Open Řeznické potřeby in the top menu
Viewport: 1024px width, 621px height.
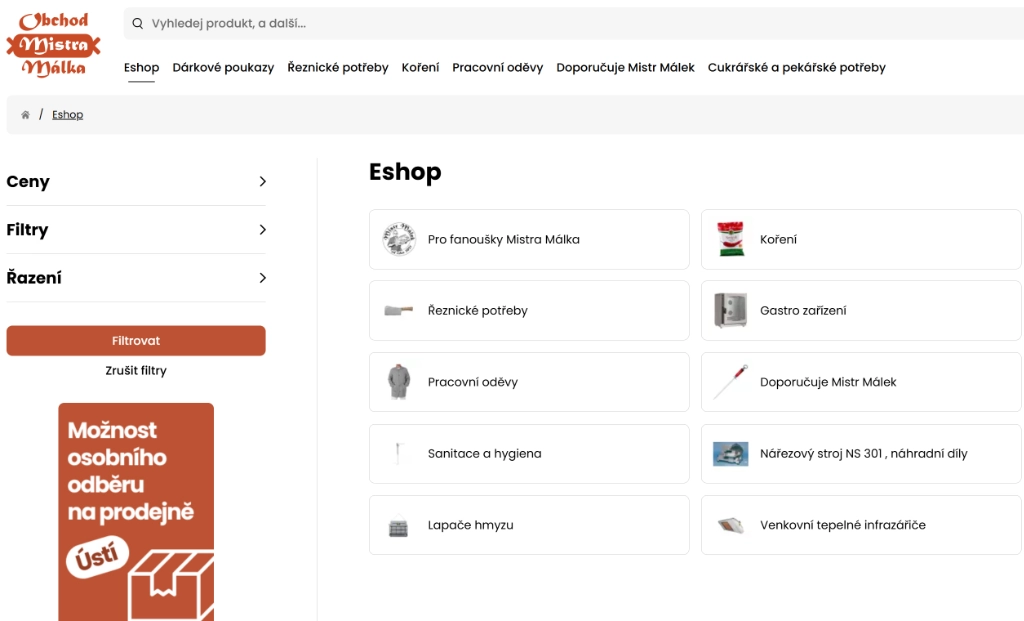point(338,67)
